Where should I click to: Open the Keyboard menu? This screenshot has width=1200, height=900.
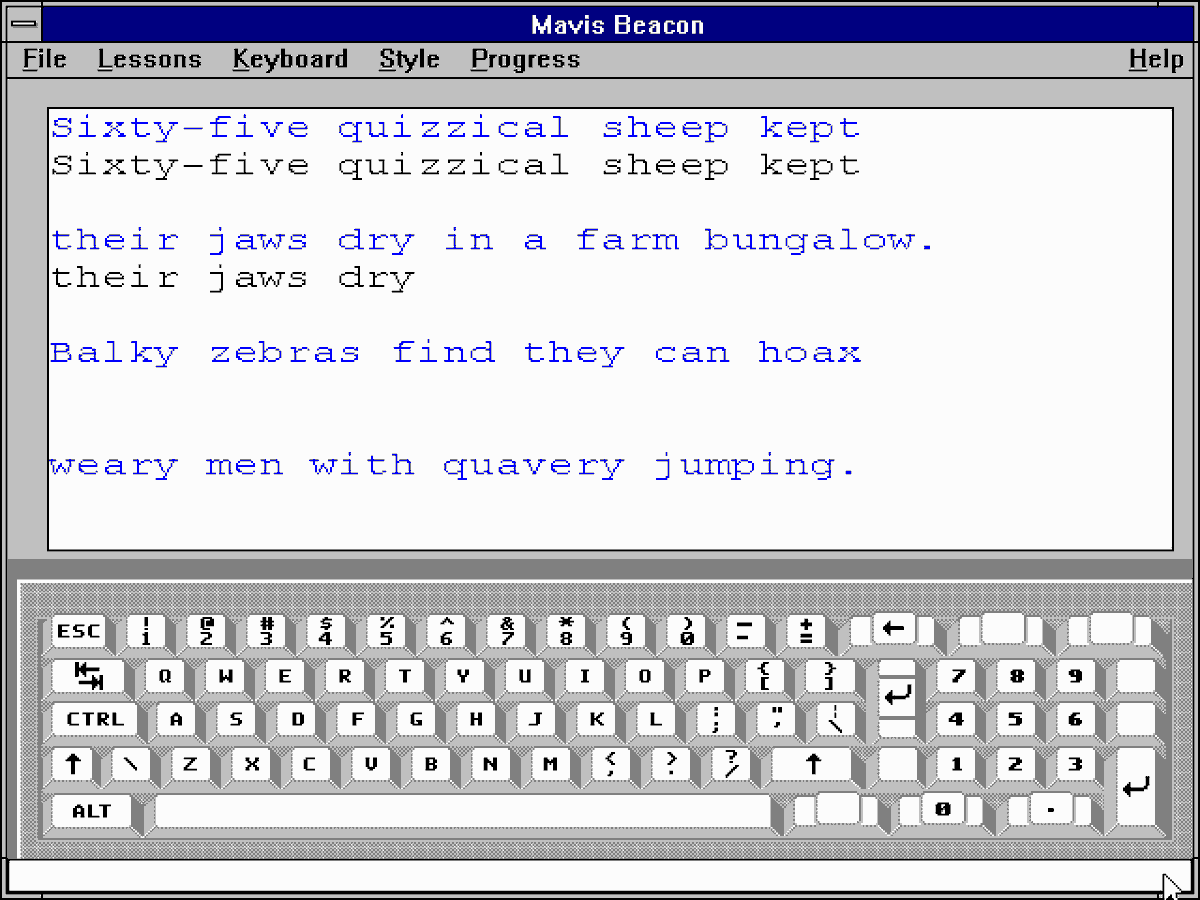tap(290, 60)
